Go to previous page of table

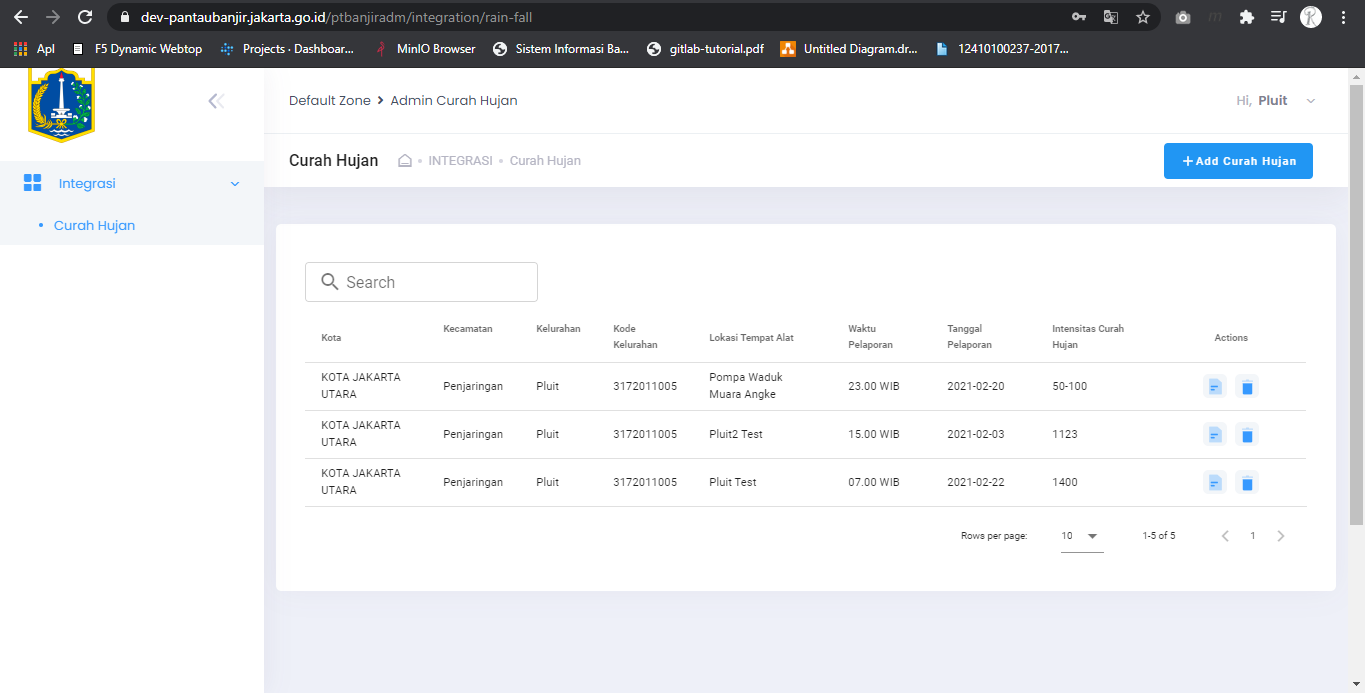pyautogui.click(x=1225, y=536)
